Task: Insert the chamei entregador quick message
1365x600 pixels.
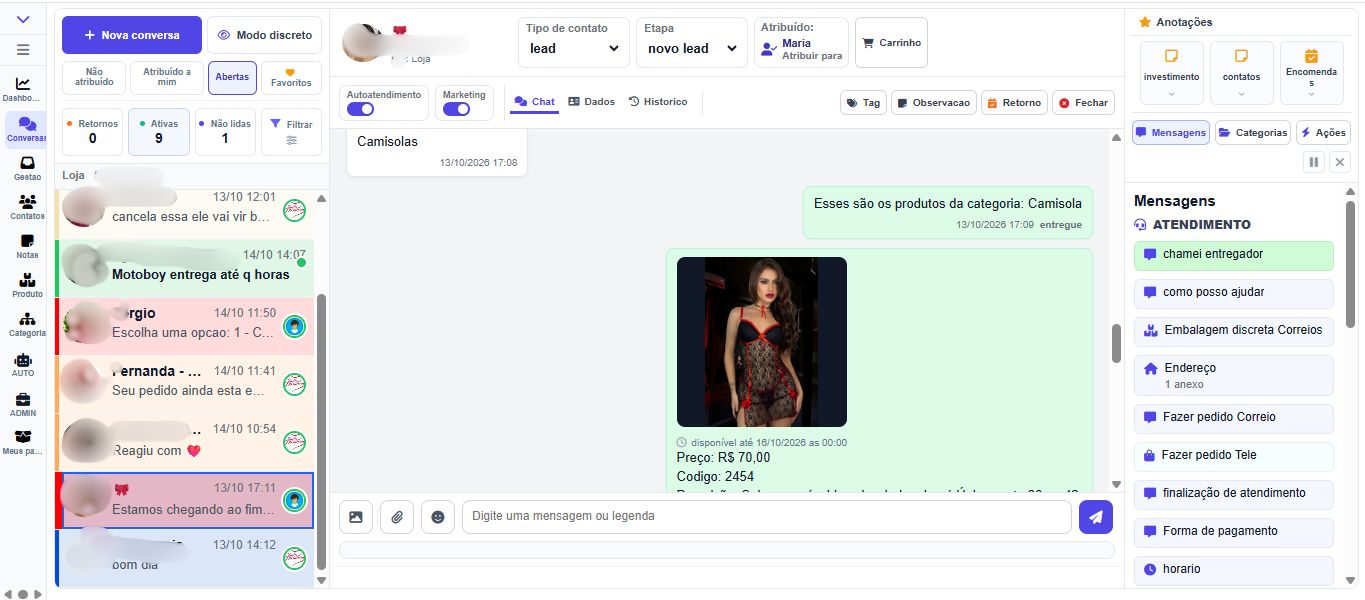Action: tap(1234, 255)
